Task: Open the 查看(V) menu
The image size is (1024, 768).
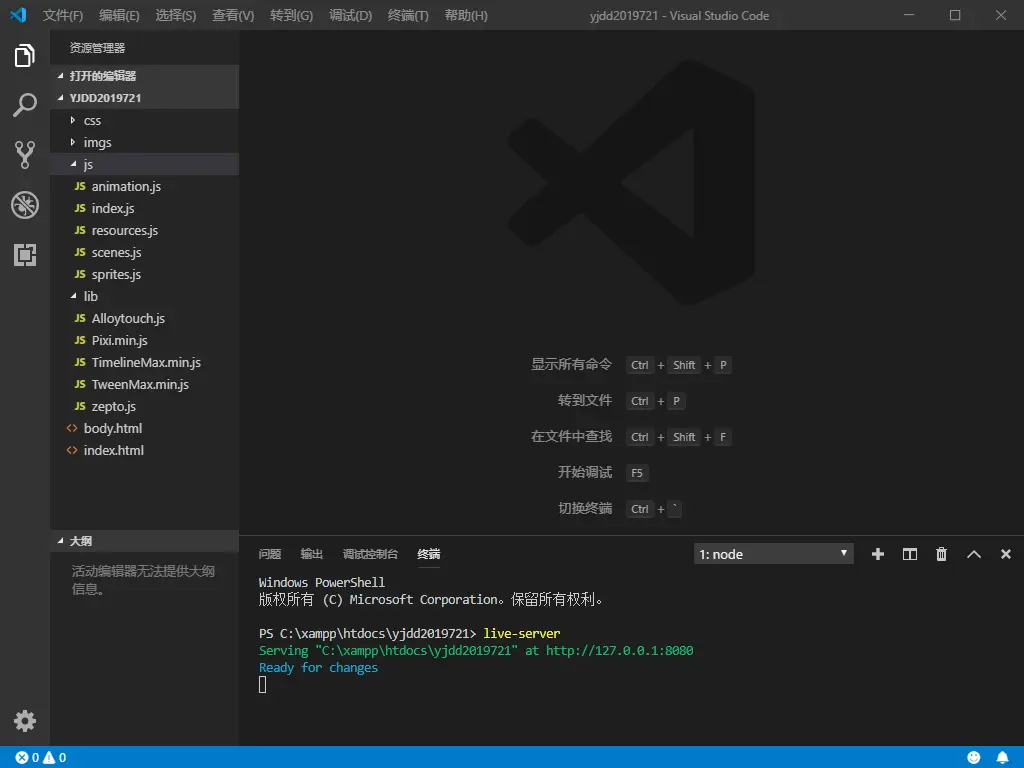Action: click(x=233, y=15)
